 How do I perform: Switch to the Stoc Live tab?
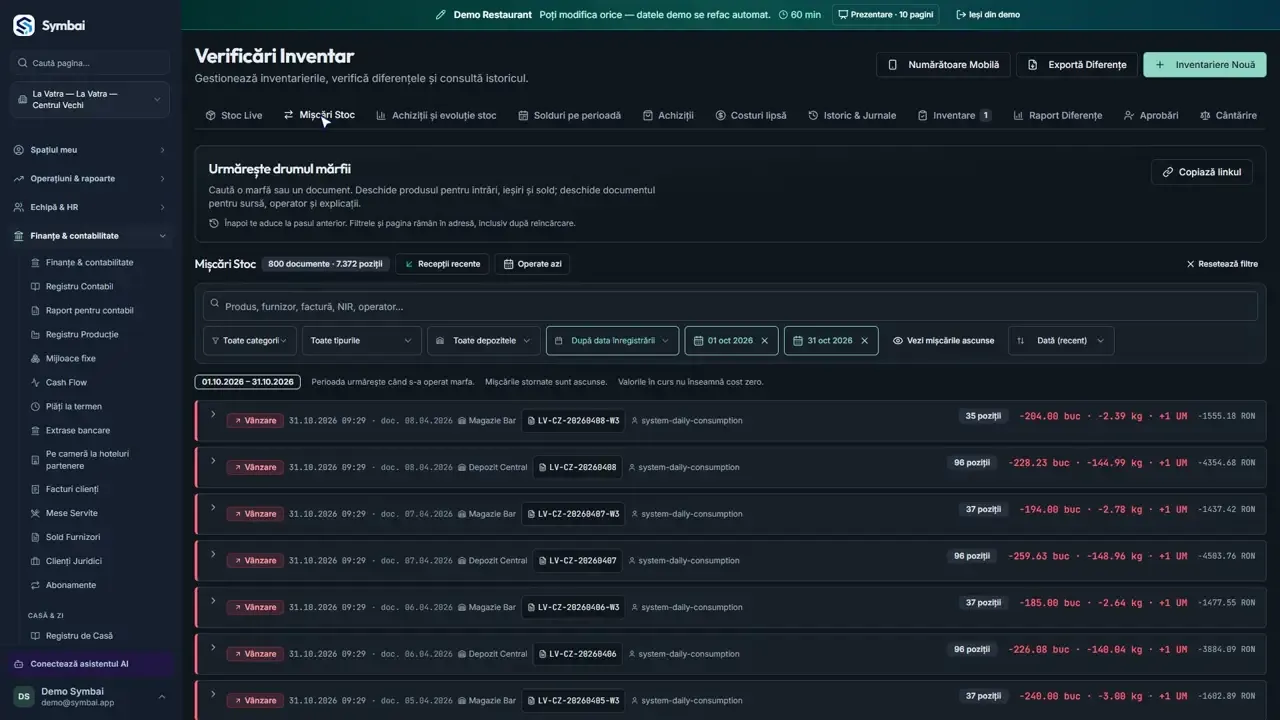[234, 115]
